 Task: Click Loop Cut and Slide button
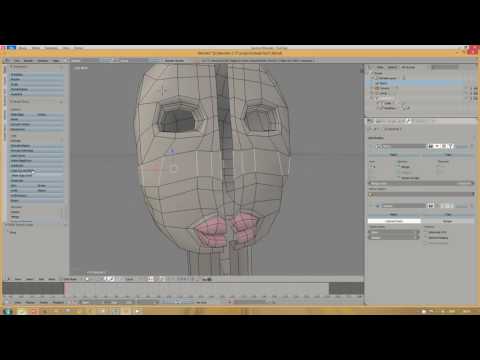(37, 170)
